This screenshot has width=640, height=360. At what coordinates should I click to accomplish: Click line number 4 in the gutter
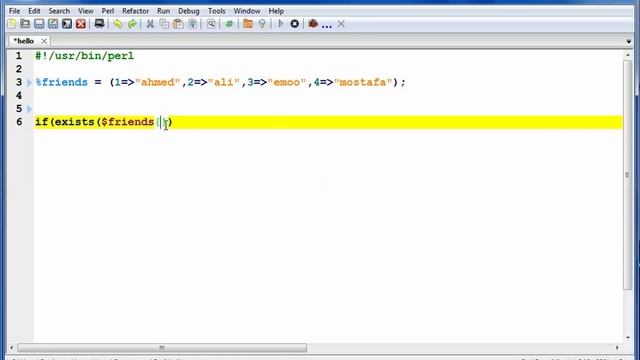19,96
